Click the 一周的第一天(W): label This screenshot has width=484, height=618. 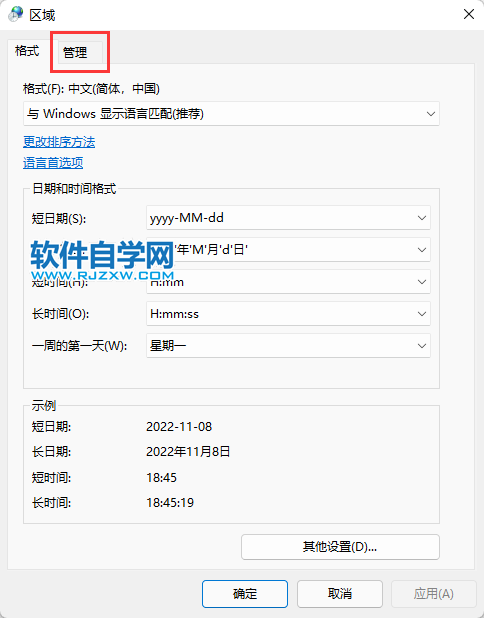click(x=79, y=346)
